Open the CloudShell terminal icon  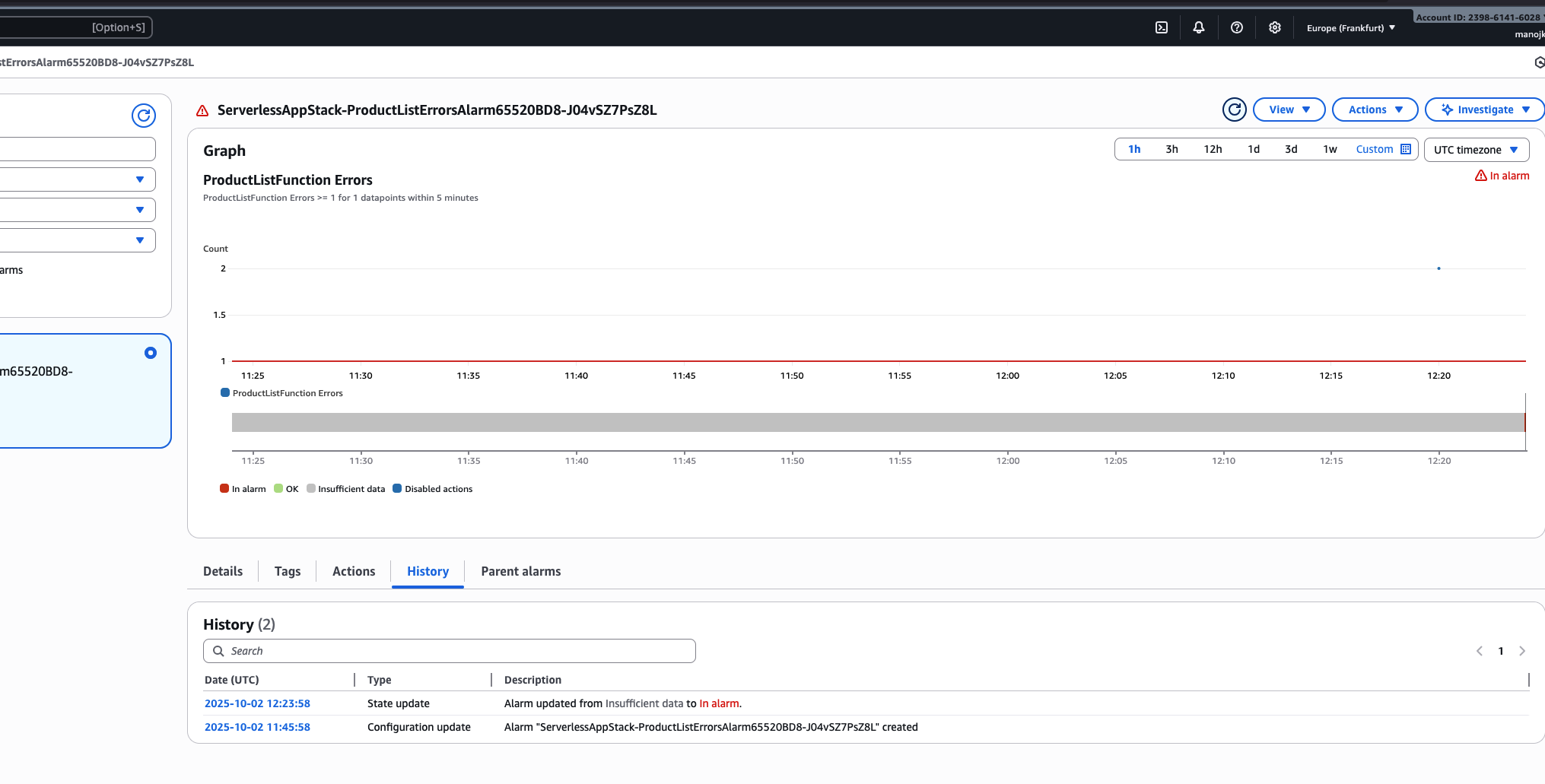click(1162, 27)
